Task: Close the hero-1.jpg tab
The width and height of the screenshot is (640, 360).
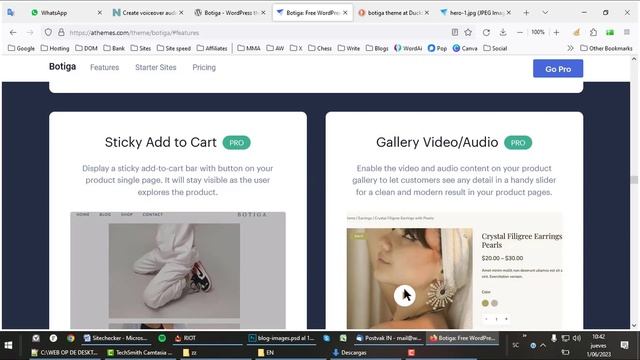Action: pyautogui.click(x=509, y=13)
